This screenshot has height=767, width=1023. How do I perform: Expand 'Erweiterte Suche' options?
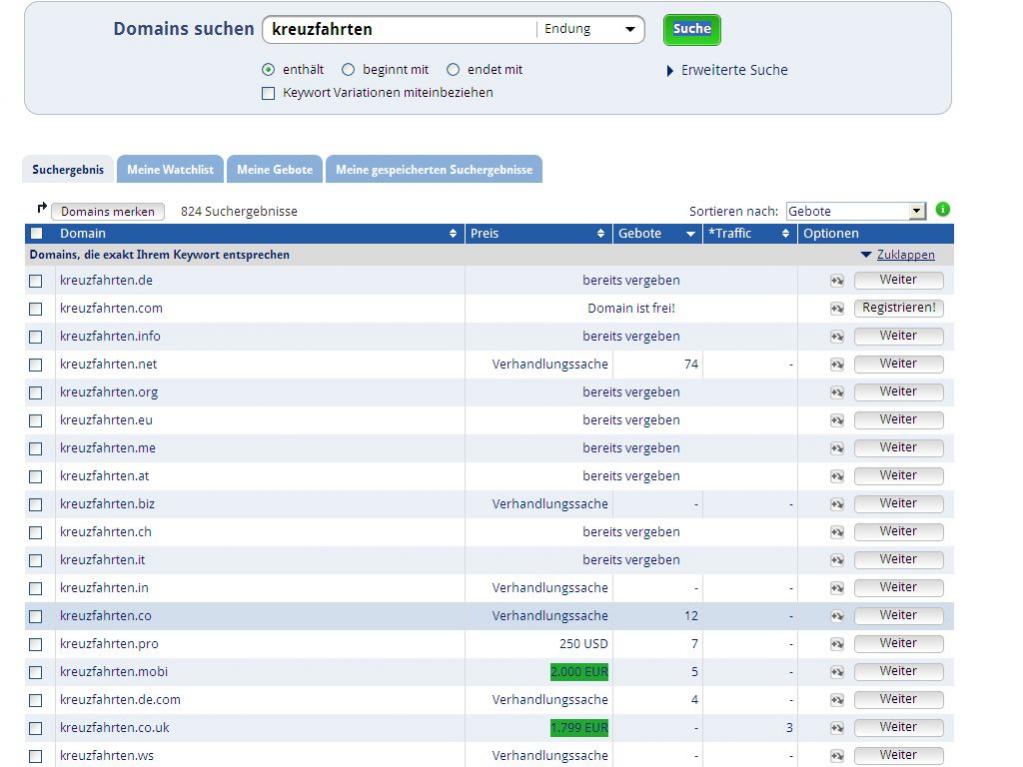coord(727,70)
